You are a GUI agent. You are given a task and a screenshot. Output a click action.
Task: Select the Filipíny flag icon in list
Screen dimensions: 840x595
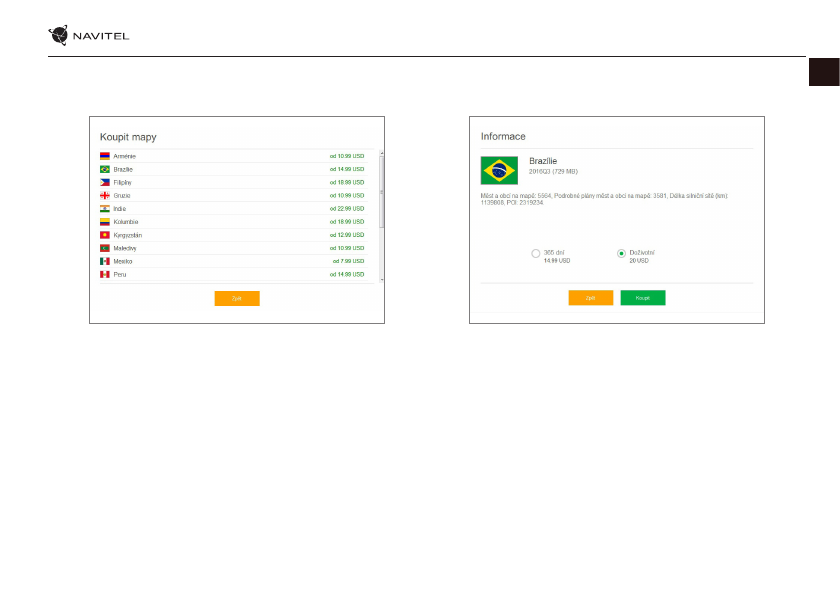tap(104, 182)
